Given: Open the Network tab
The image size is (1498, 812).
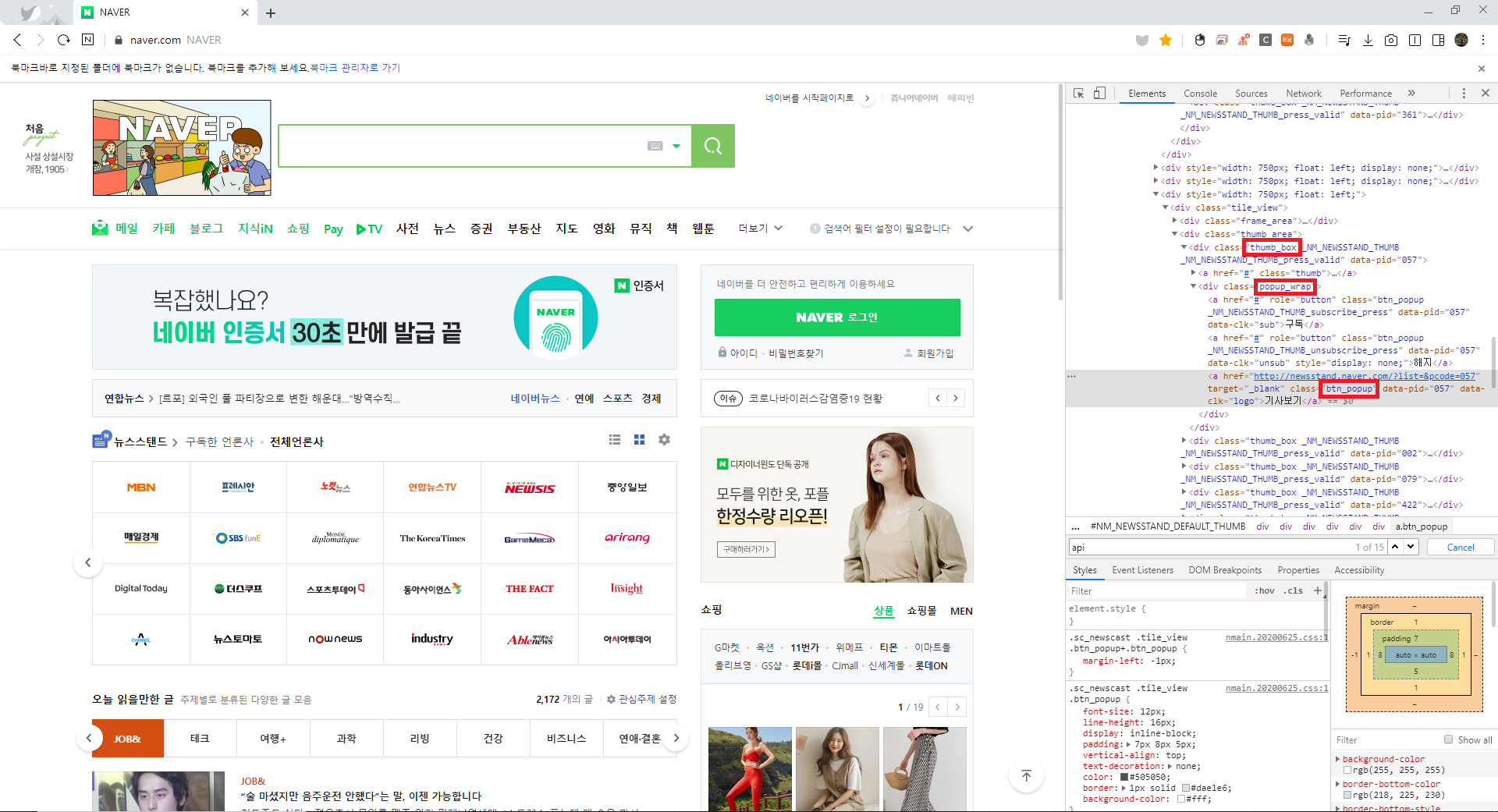Looking at the screenshot, I should tap(1304, 94).
